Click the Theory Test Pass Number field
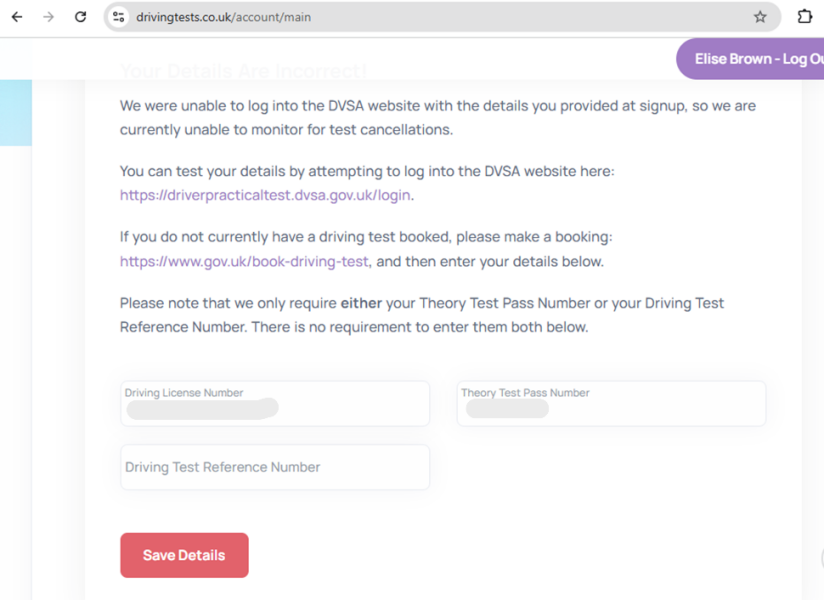The width and height of the screenshot is (824, 600). [610, 403]
